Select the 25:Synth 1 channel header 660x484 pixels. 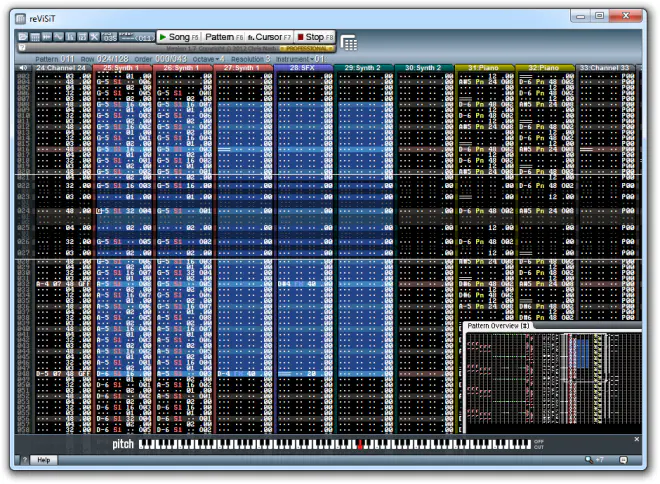click(x=122, y=68)
